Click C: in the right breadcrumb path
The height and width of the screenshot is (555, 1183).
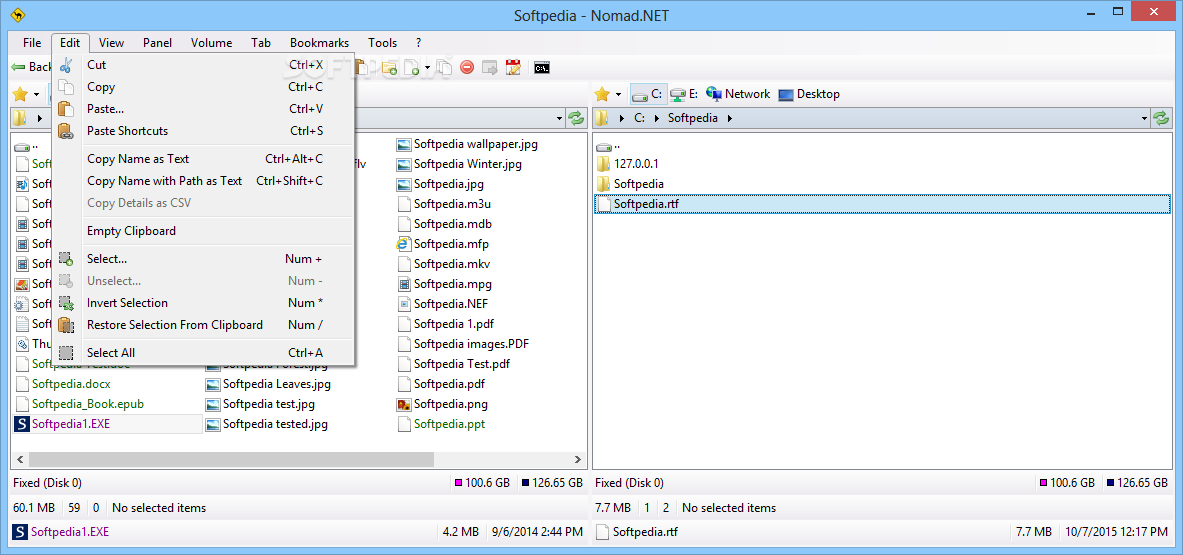pyautogui.click(x=640, y=118)
